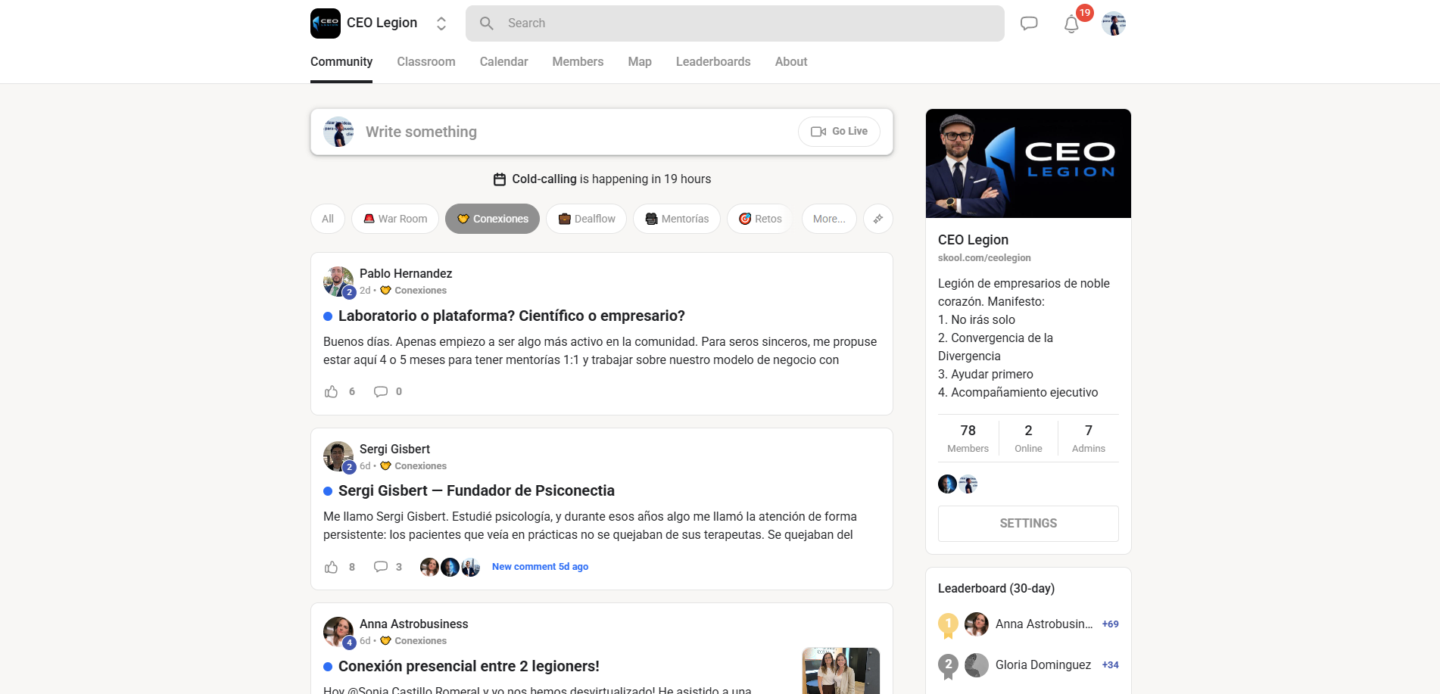Open the CEO Legion sidebar title
This screenshot has height=694, width=1440.
973,240
